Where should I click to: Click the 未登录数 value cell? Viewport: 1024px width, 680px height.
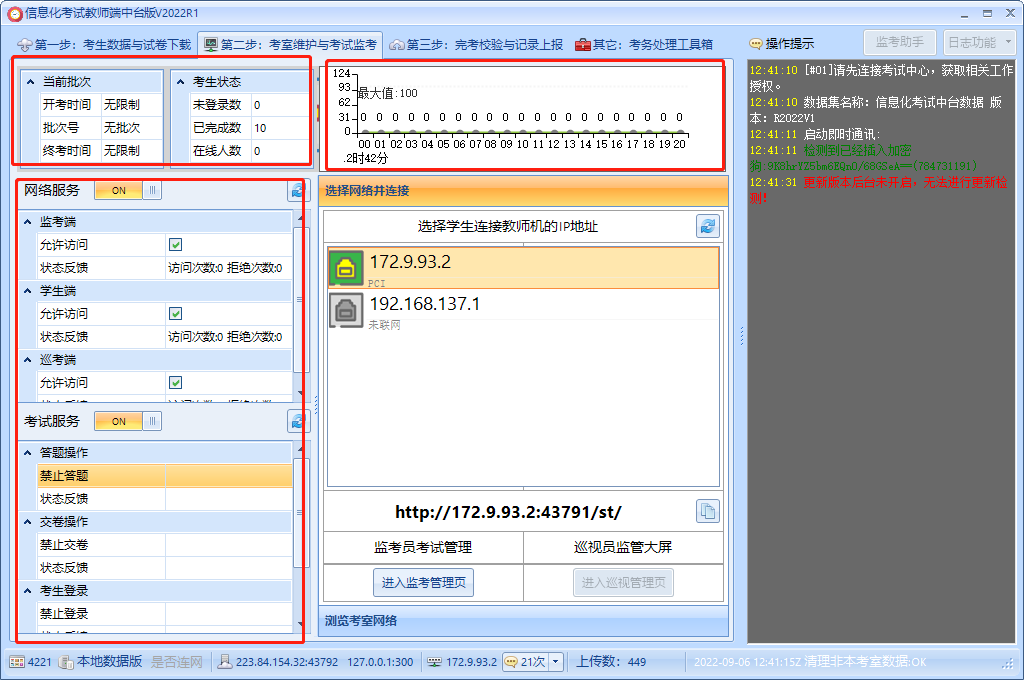[280, 105]
